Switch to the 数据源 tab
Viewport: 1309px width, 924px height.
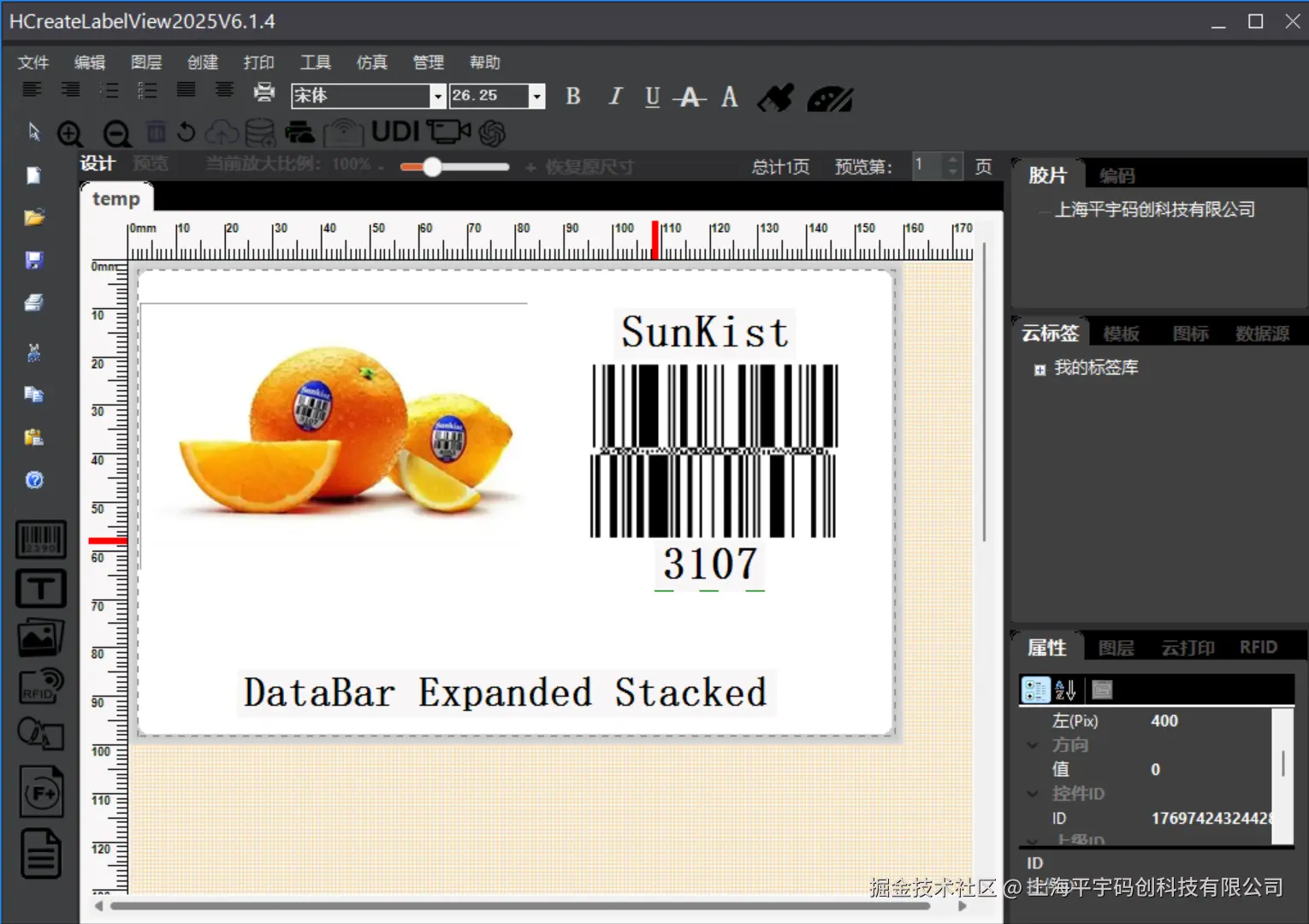click(1262, 334)
